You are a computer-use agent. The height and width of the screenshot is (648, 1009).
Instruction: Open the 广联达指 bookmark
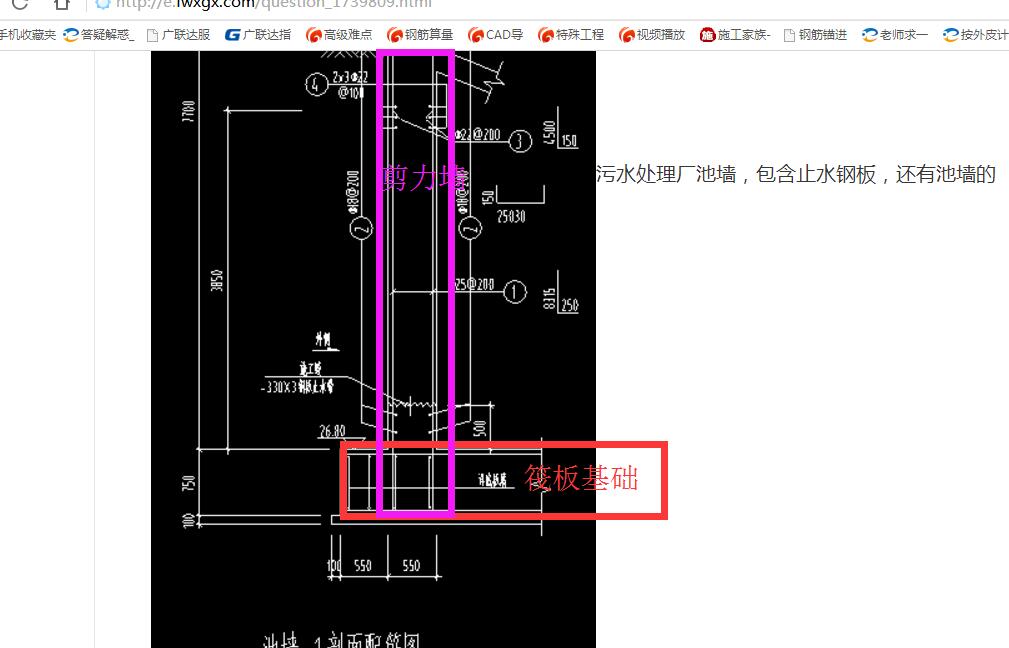(x=257, y=35)
